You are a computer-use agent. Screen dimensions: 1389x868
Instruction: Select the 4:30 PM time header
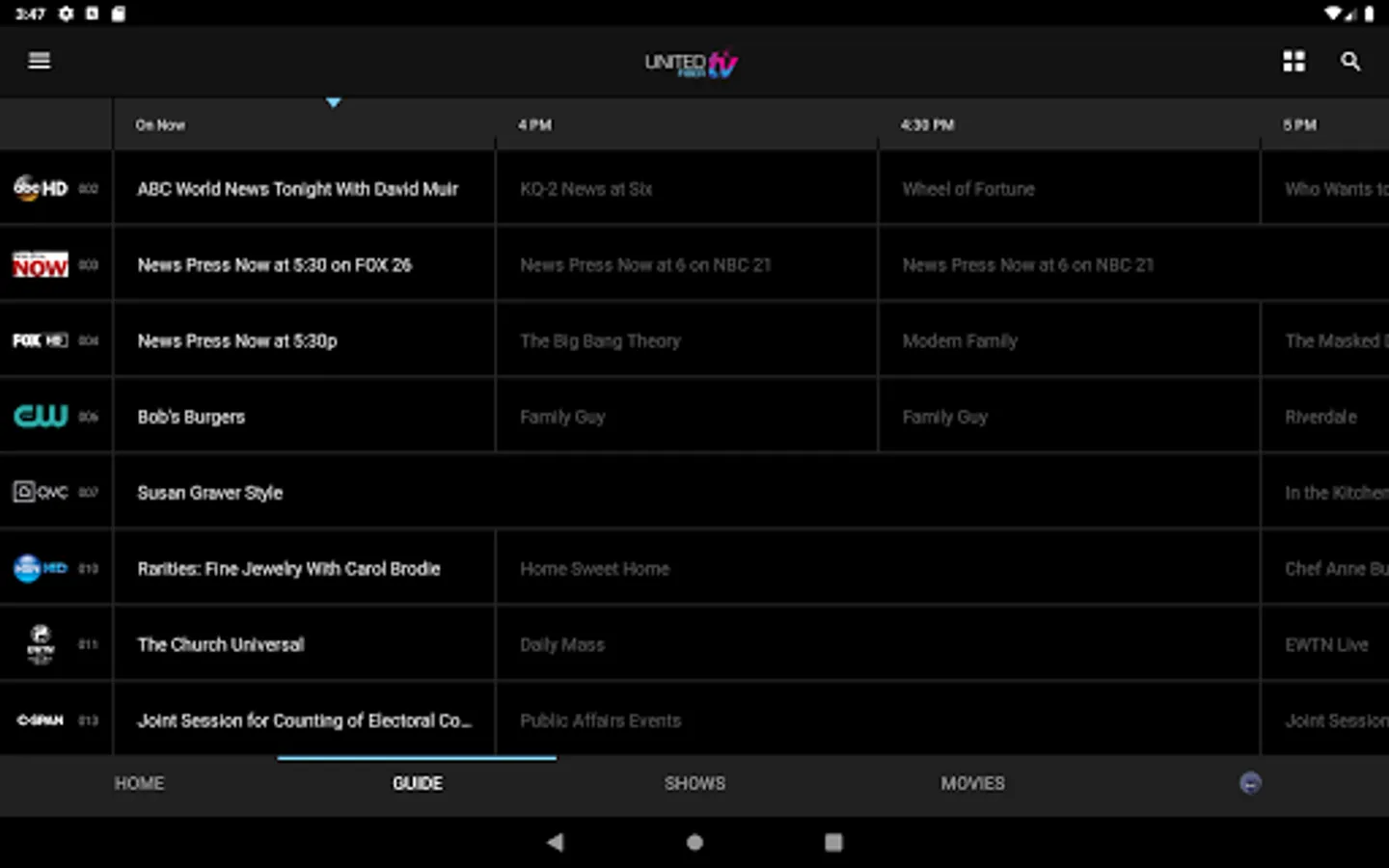(x=927, y=125)
